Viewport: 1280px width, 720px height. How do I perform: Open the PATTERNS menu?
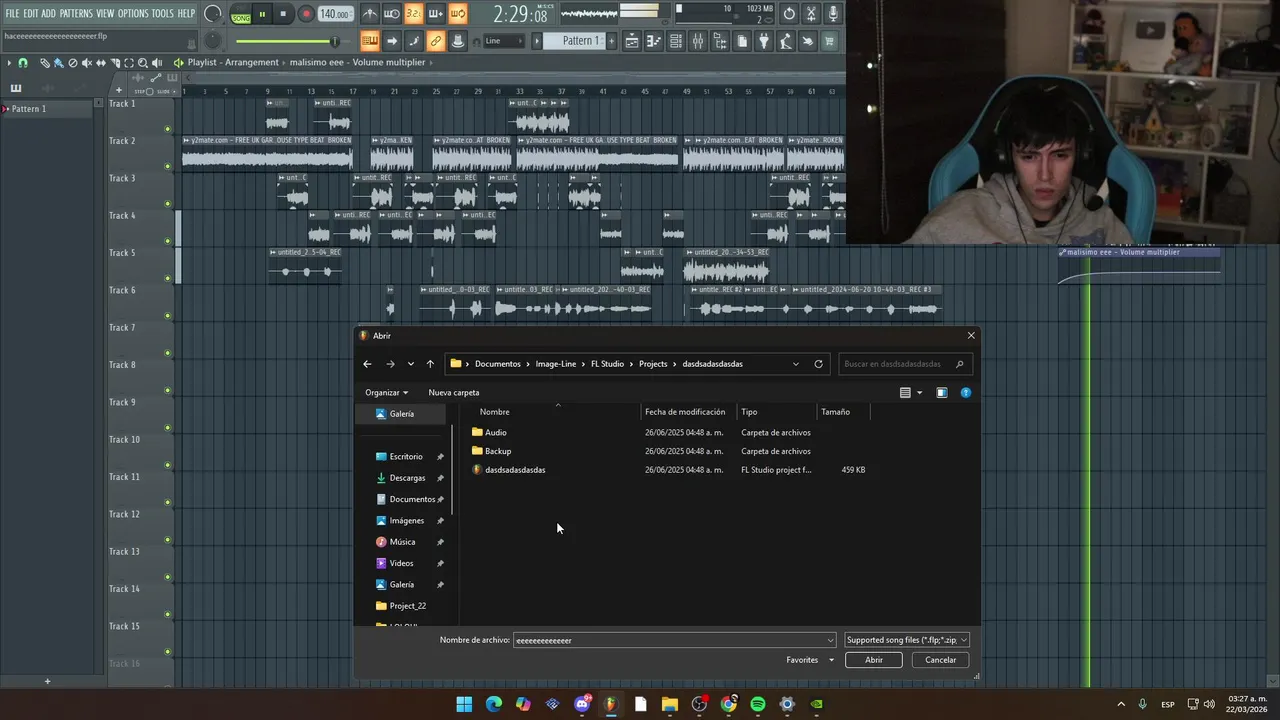pyautogui.click(x=75, y=14)
